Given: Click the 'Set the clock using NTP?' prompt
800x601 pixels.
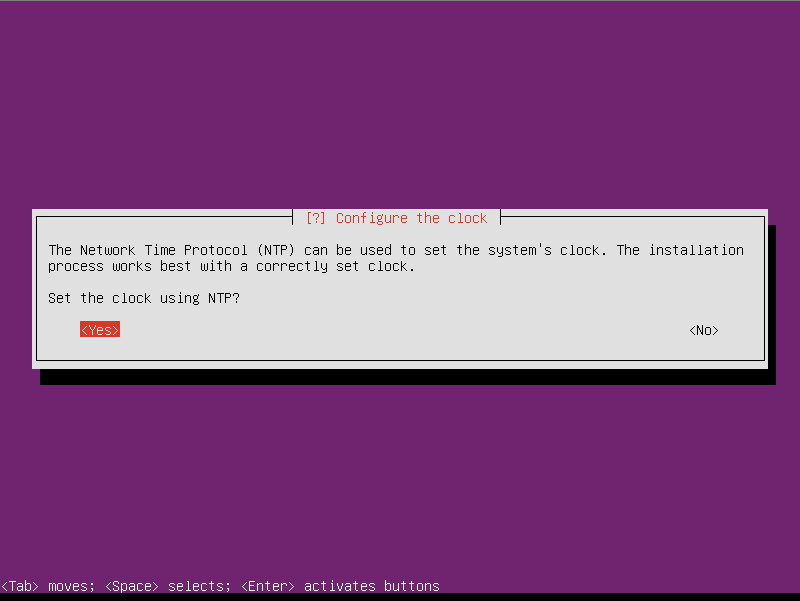Looking at the screenshot, I should [x=144, y=298].
